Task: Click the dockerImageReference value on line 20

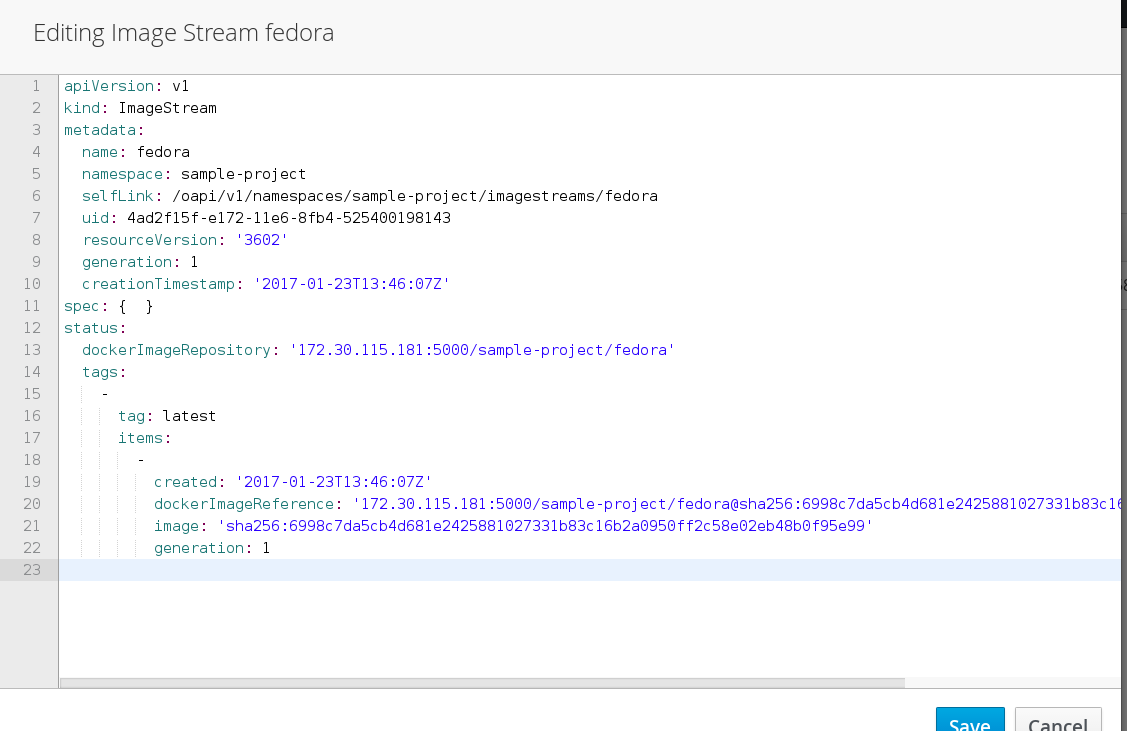Action: click(x=735, y=504)
